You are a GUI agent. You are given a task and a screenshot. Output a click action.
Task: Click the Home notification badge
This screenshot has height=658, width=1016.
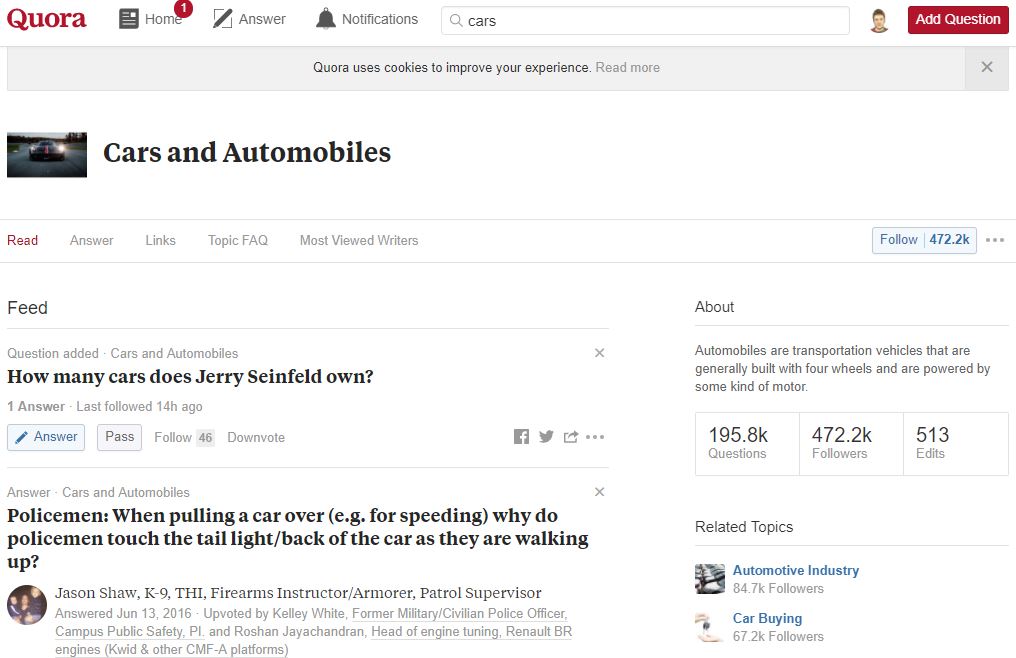click(183, 8)
